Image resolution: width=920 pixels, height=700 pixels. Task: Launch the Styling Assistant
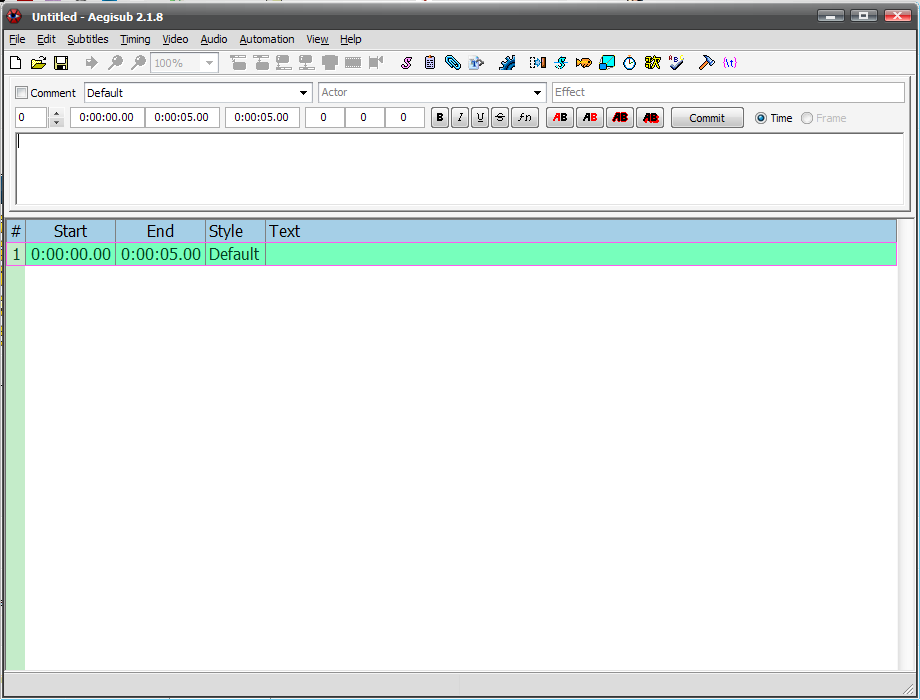click(560, 63)
